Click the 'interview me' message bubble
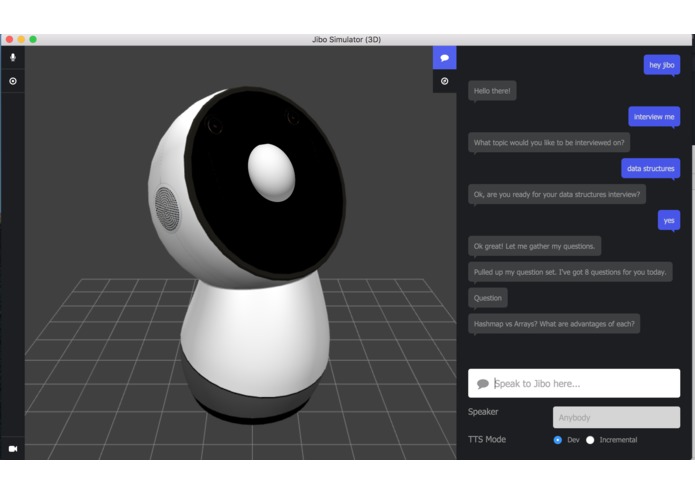Viewport: 695px width, 494px height. point(654,117)
